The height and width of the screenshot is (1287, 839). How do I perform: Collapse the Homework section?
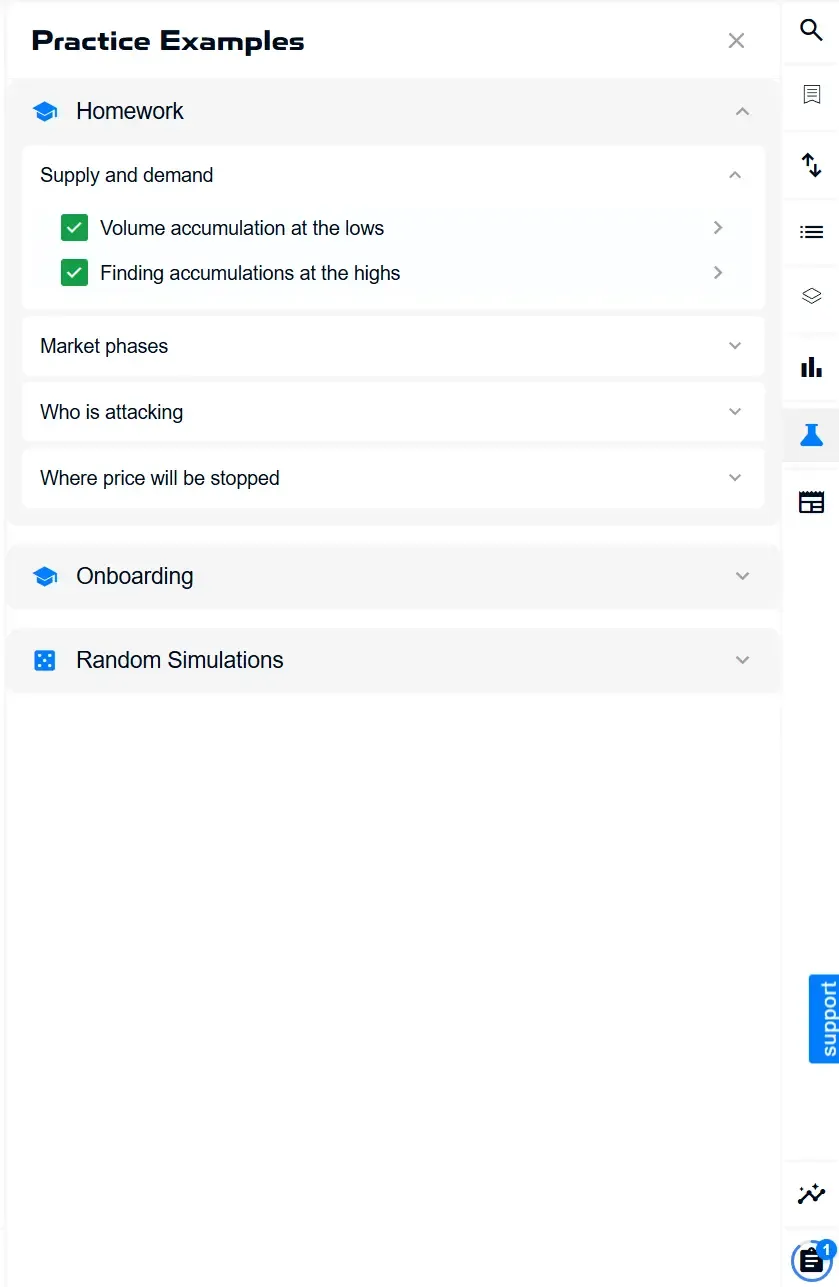742,111
